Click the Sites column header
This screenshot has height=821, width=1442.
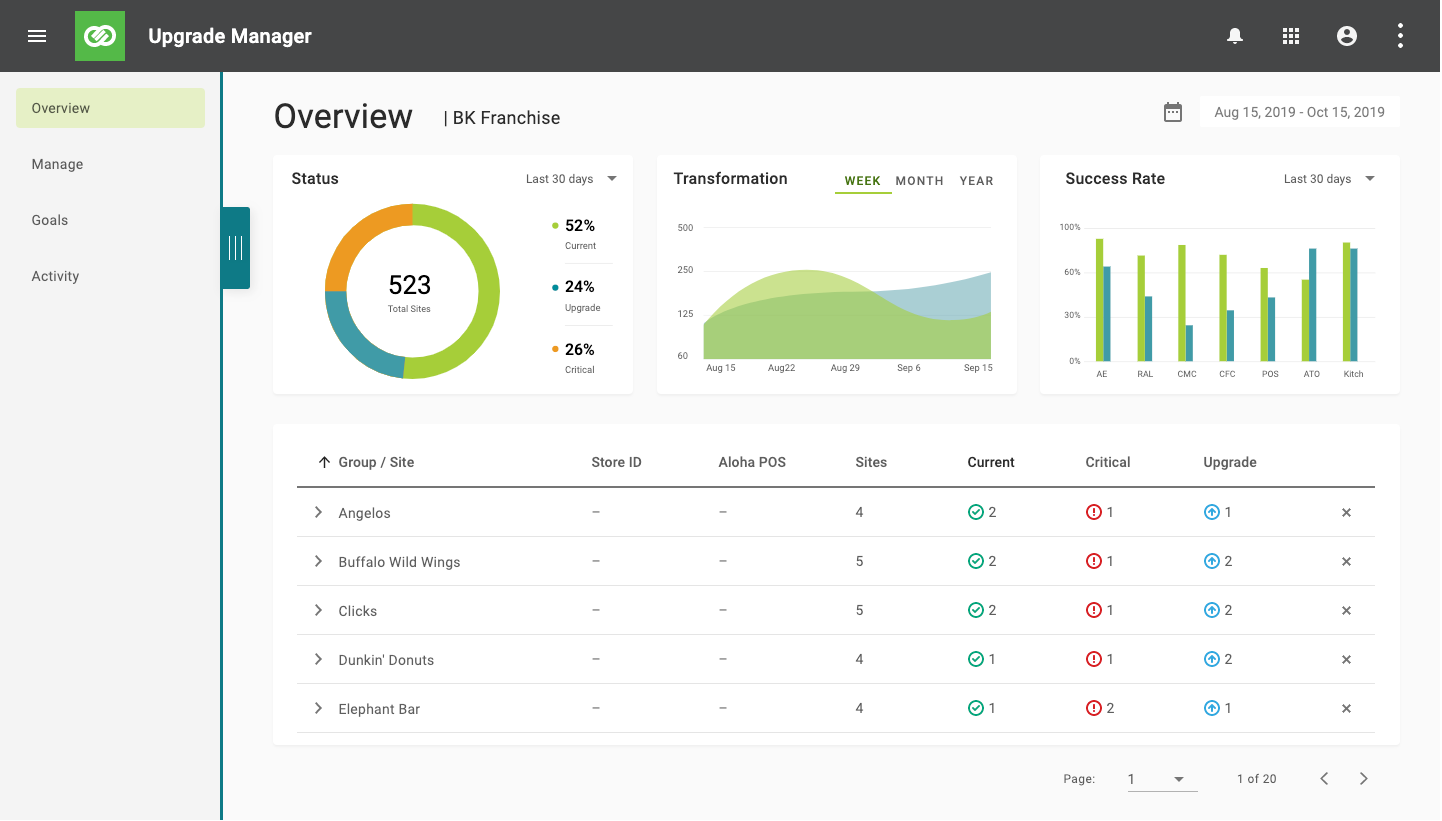tap(871, 462)
